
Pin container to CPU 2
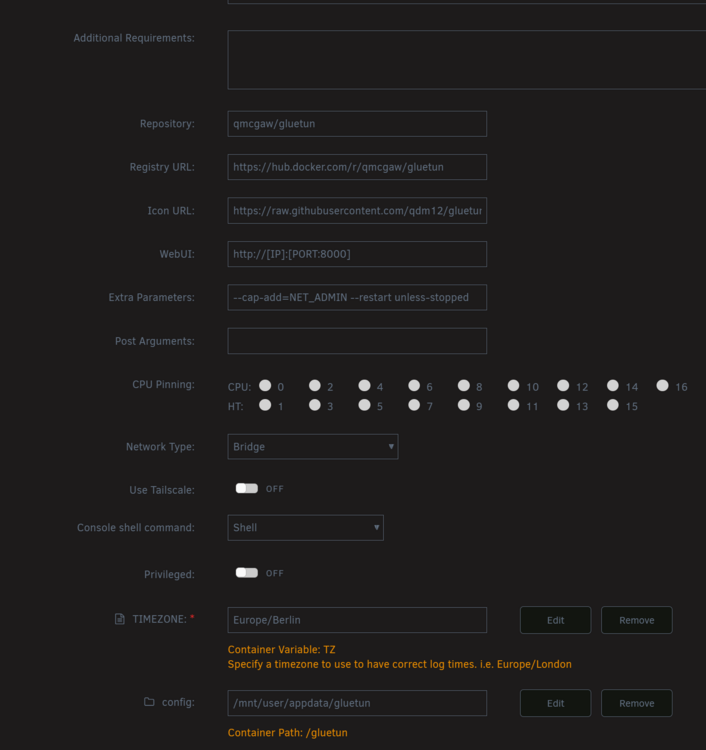click(315, 386)
